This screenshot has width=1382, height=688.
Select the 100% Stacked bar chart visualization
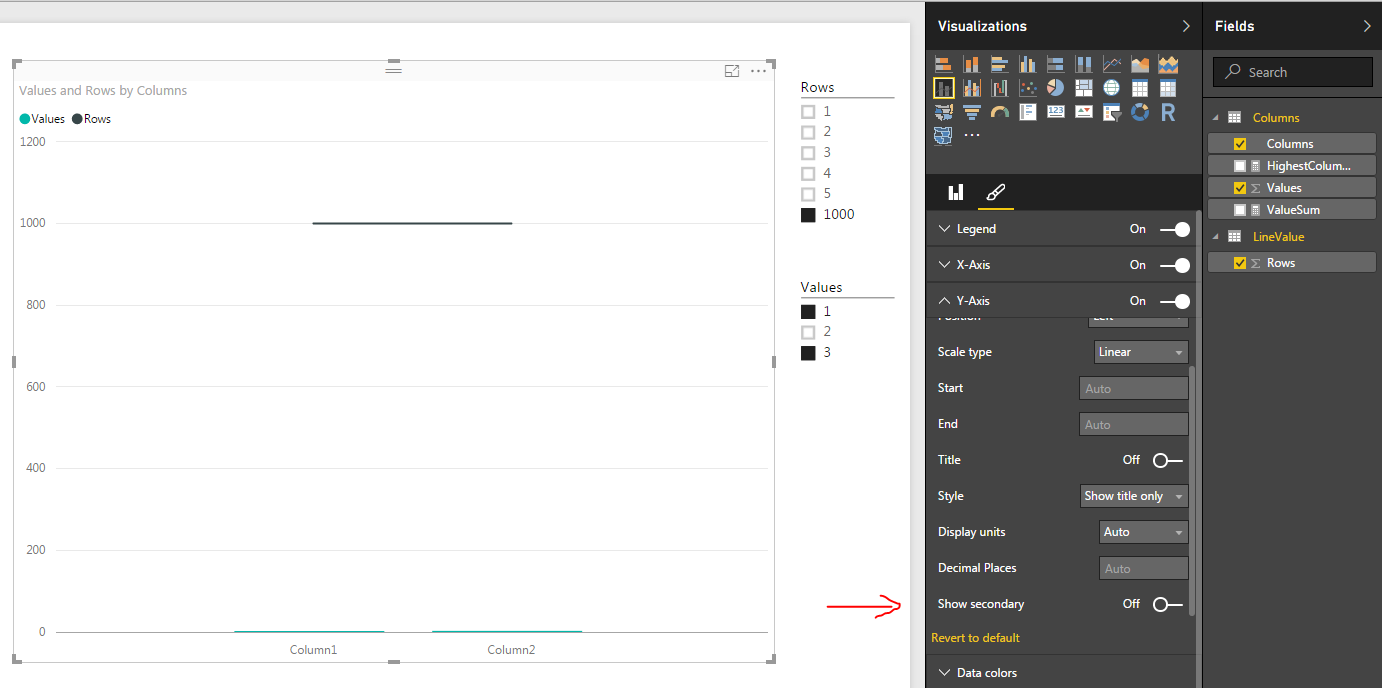click(1056, 64)
